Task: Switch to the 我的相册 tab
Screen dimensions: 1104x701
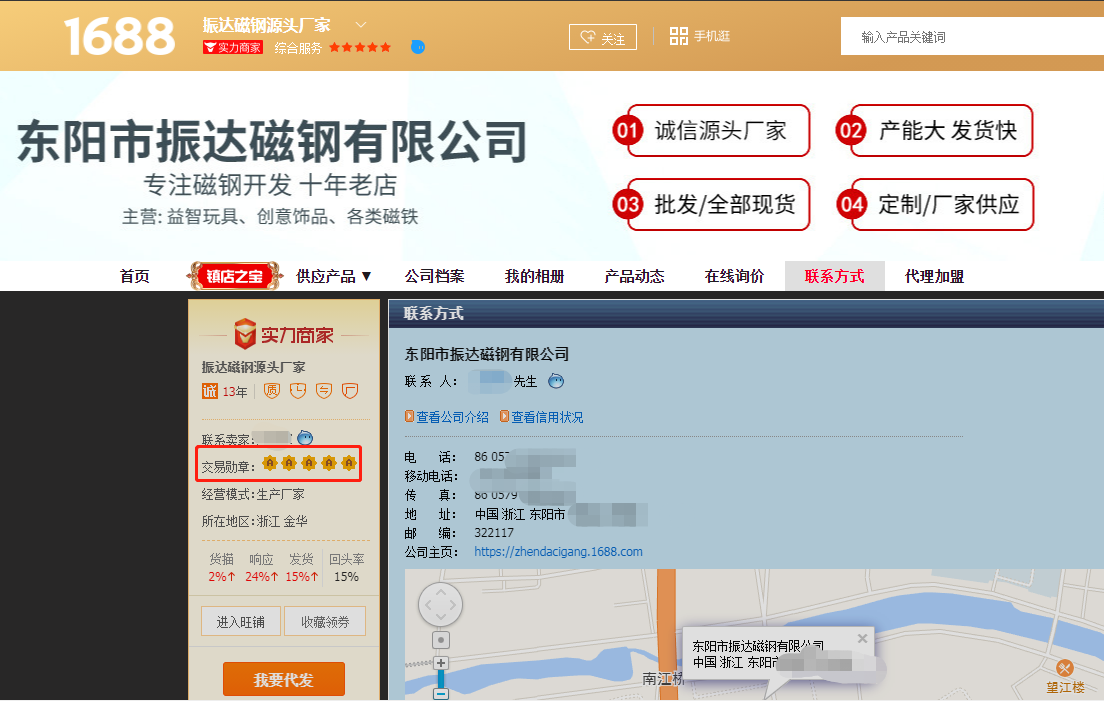Action: click(534, 276)
